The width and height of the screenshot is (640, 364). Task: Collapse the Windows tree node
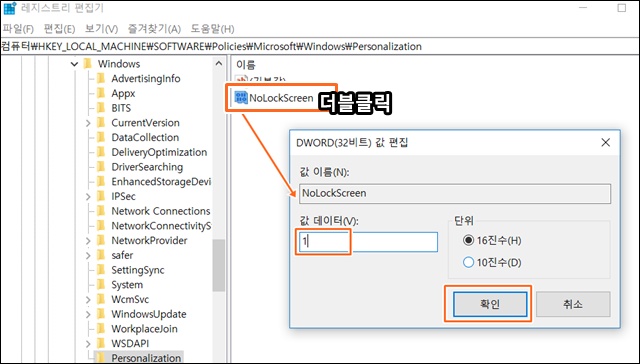coord(74,64)
